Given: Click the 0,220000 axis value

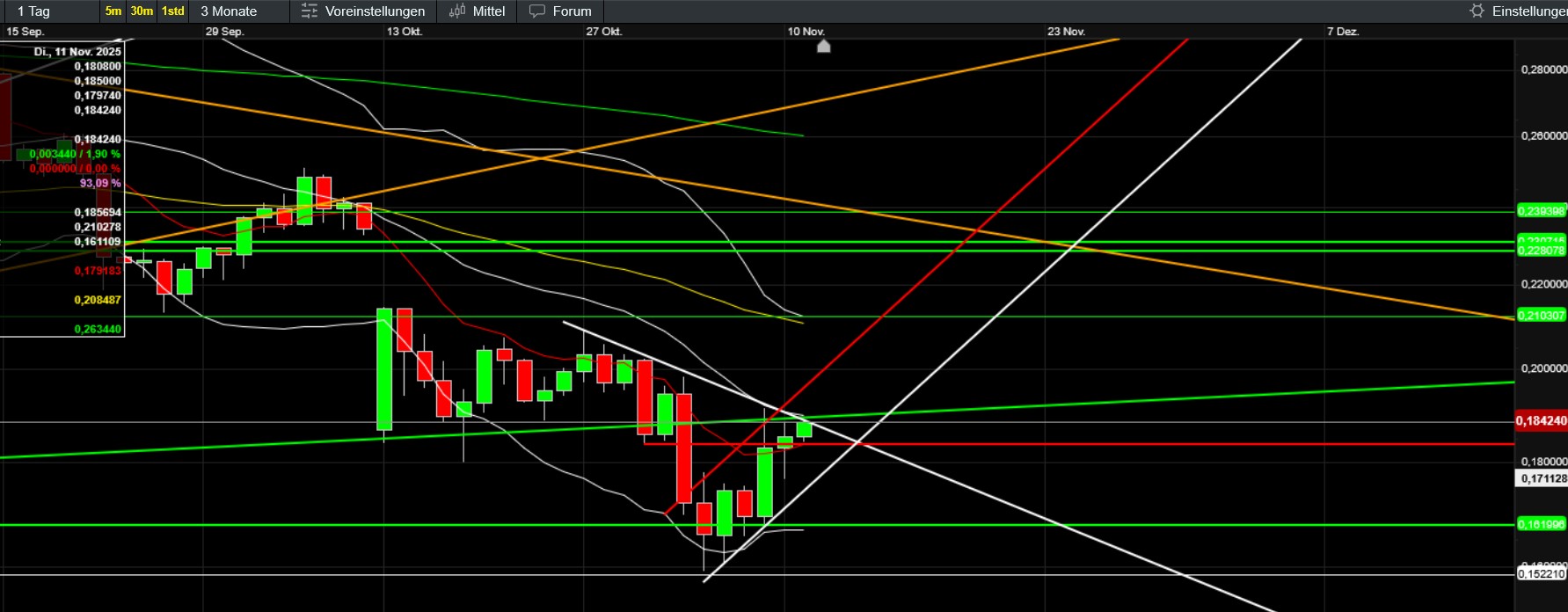Looking at the screenshot, I should pos(1543,285).
